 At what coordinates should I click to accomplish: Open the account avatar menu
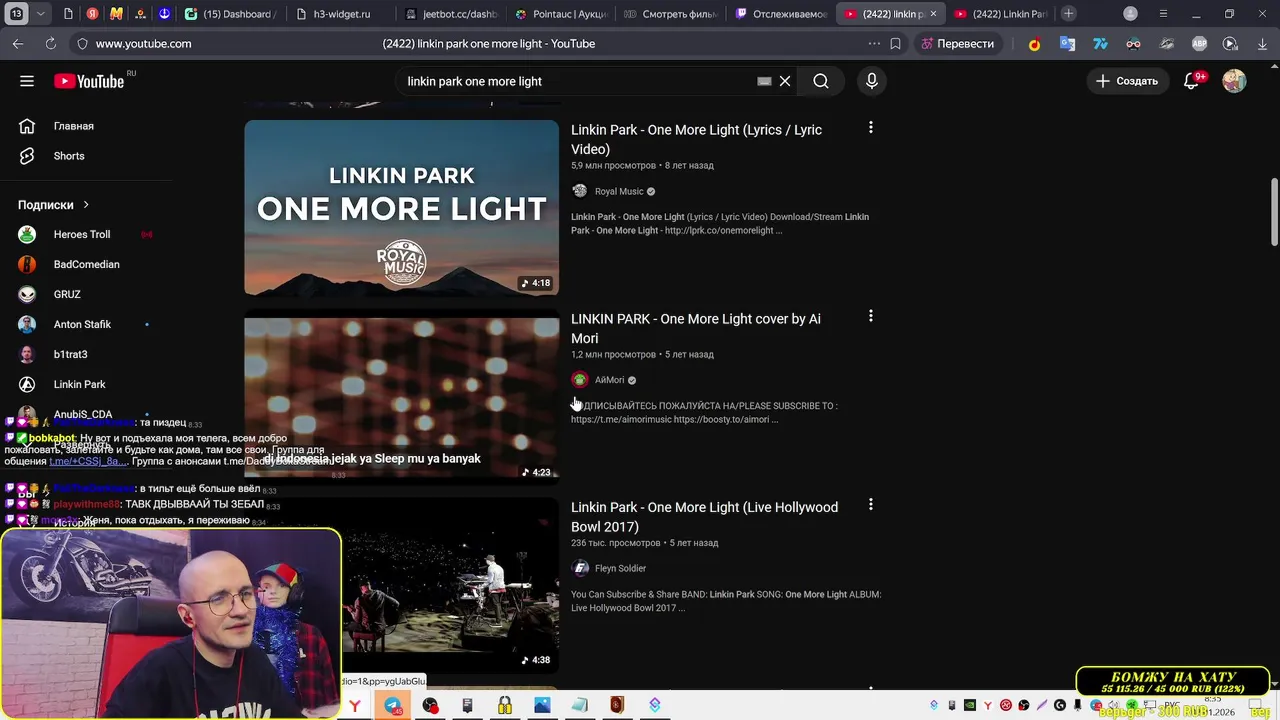[1234, 81]
